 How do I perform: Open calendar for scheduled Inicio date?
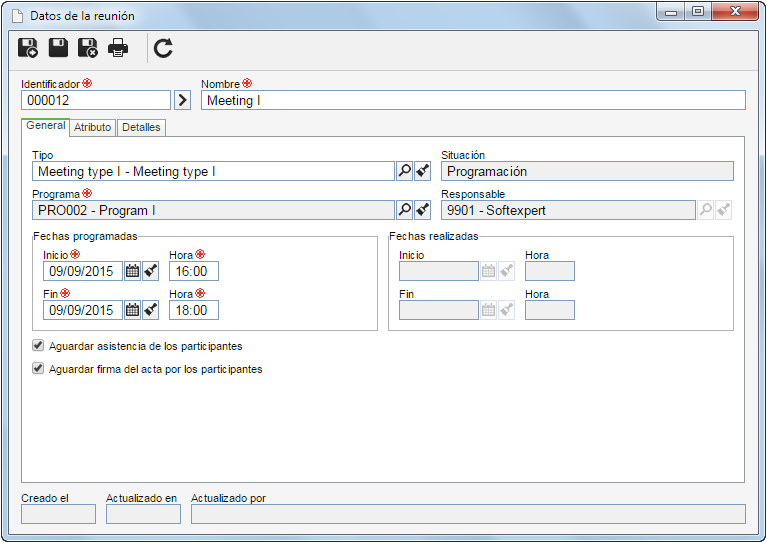[133, 271]
